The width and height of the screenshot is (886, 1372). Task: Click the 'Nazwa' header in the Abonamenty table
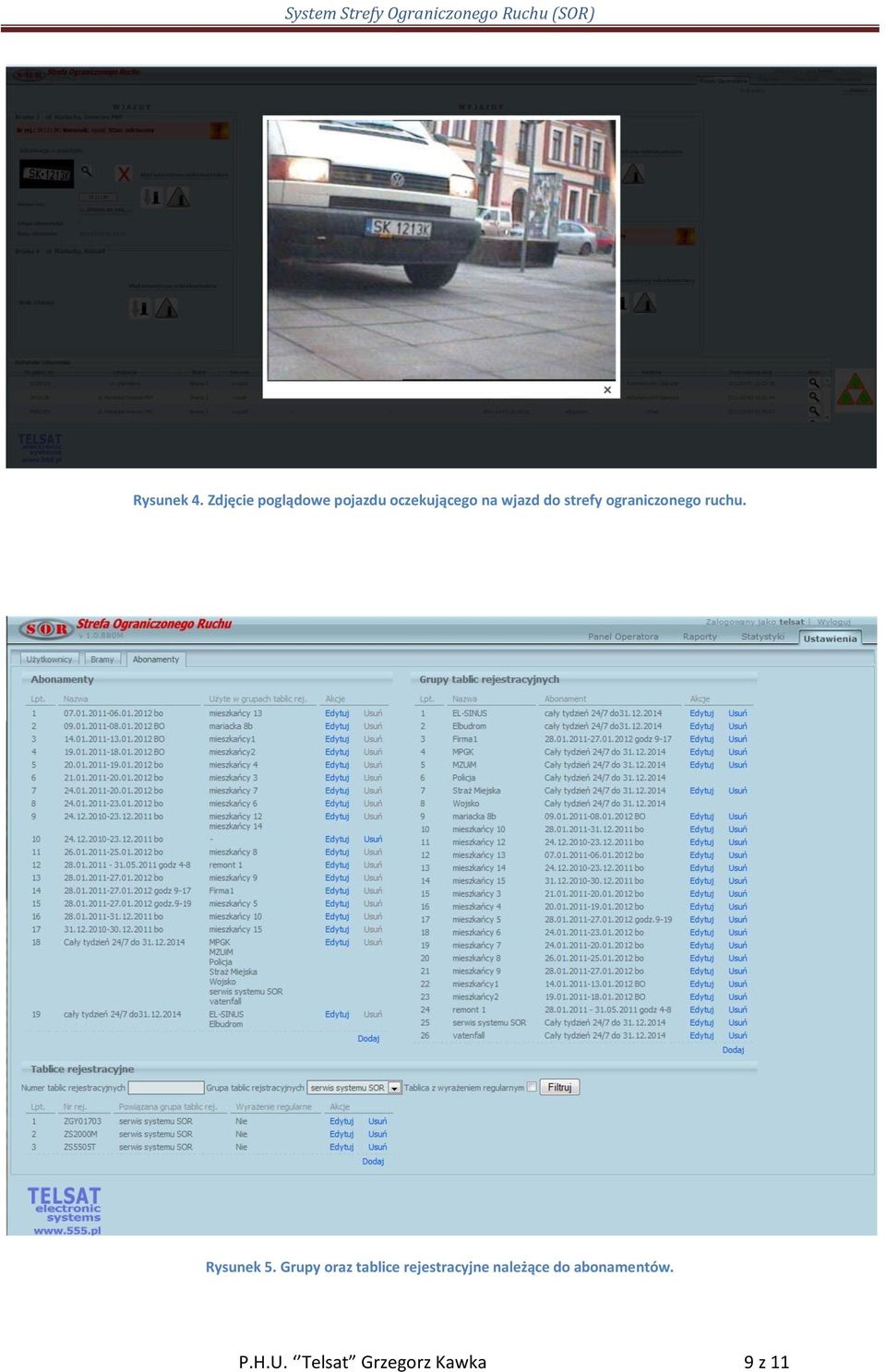point(76,698)
